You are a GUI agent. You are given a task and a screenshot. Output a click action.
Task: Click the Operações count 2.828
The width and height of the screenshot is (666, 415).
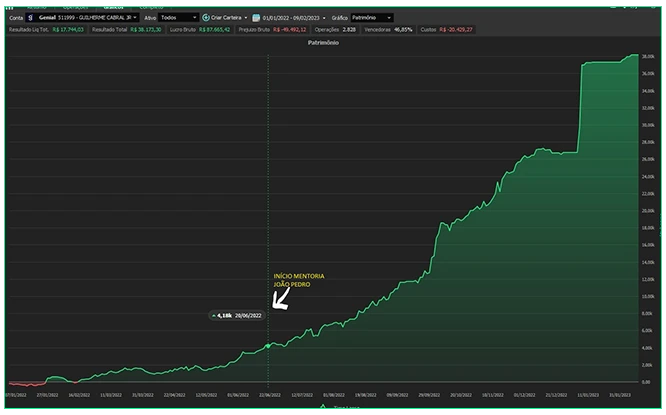click(349, 30)
